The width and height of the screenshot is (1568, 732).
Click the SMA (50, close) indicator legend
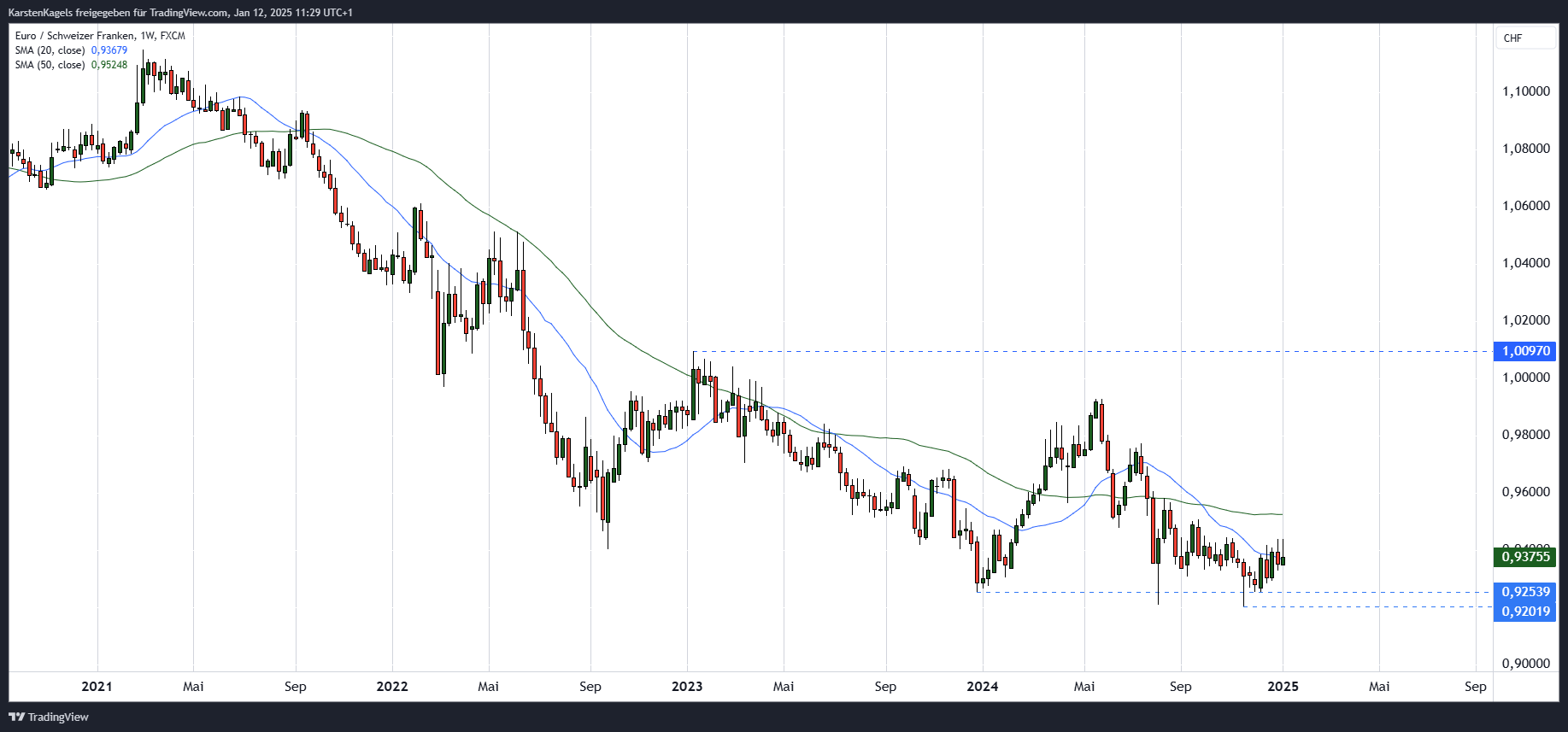50,65
